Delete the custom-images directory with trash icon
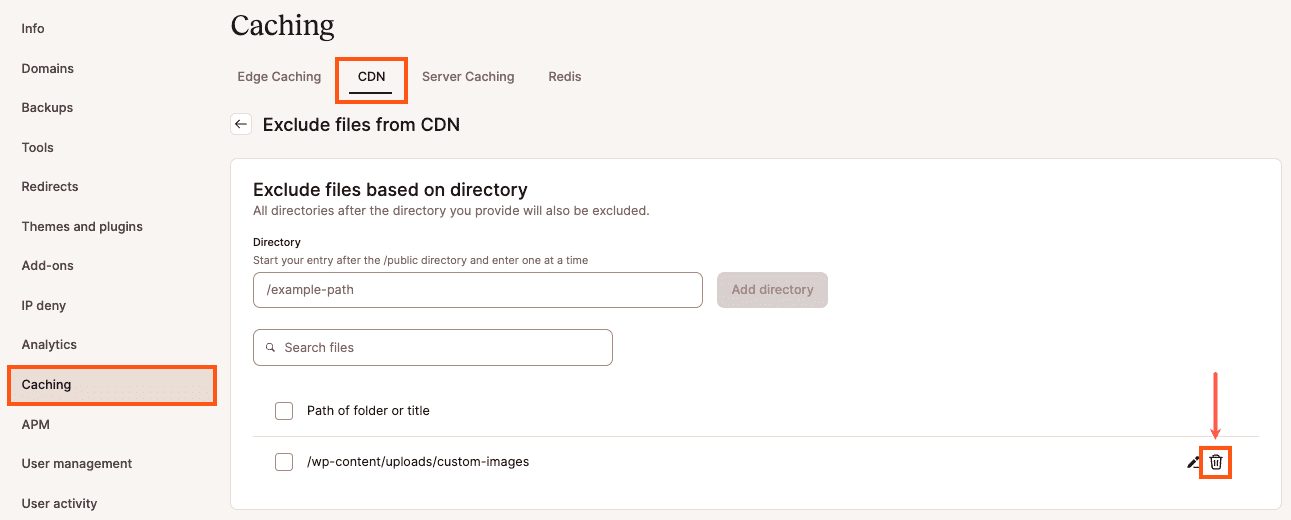Viewport: 1291px width, 520px height. [1216, 462]
